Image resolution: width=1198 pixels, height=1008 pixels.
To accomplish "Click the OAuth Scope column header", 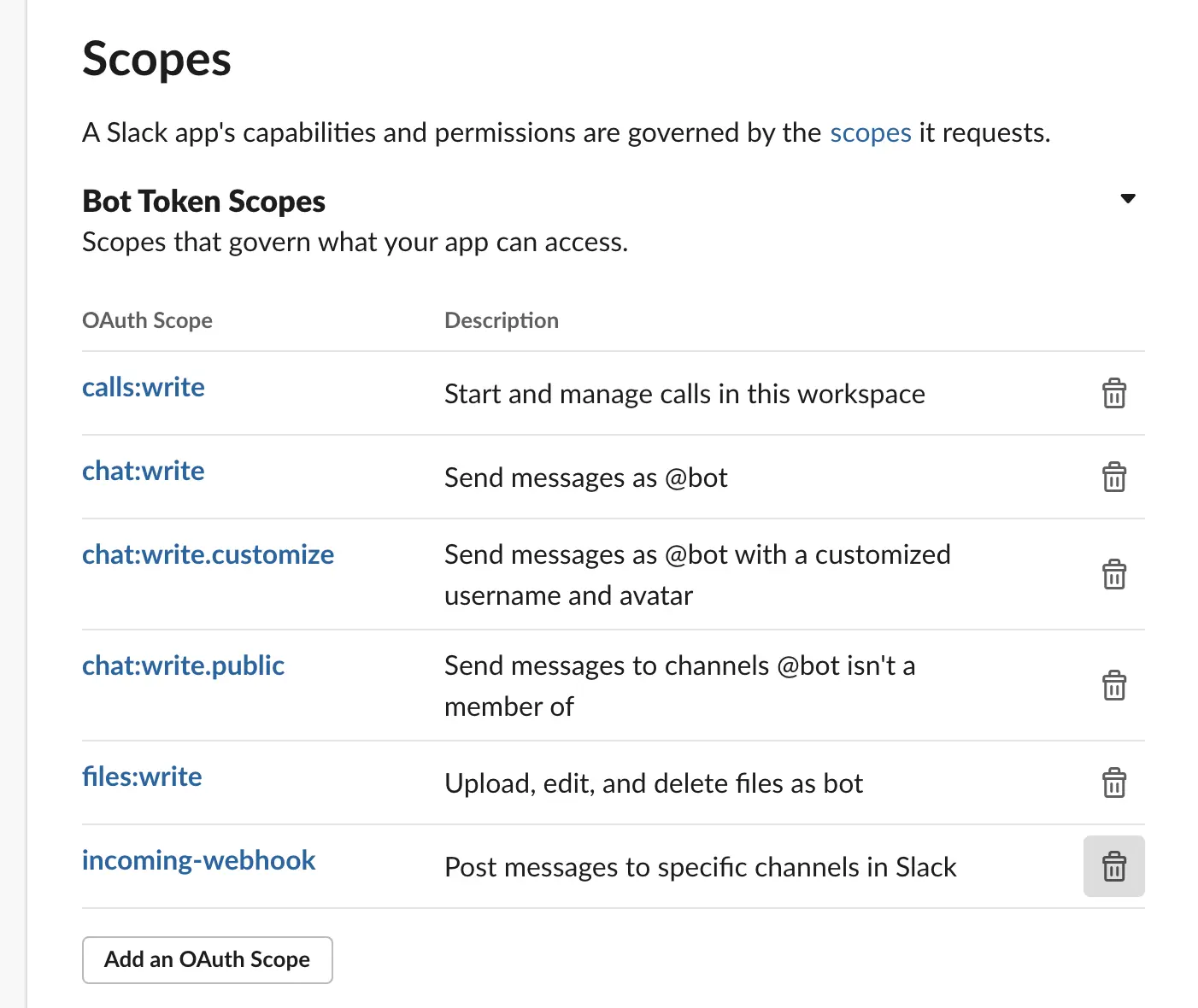I will coord(147,320).
